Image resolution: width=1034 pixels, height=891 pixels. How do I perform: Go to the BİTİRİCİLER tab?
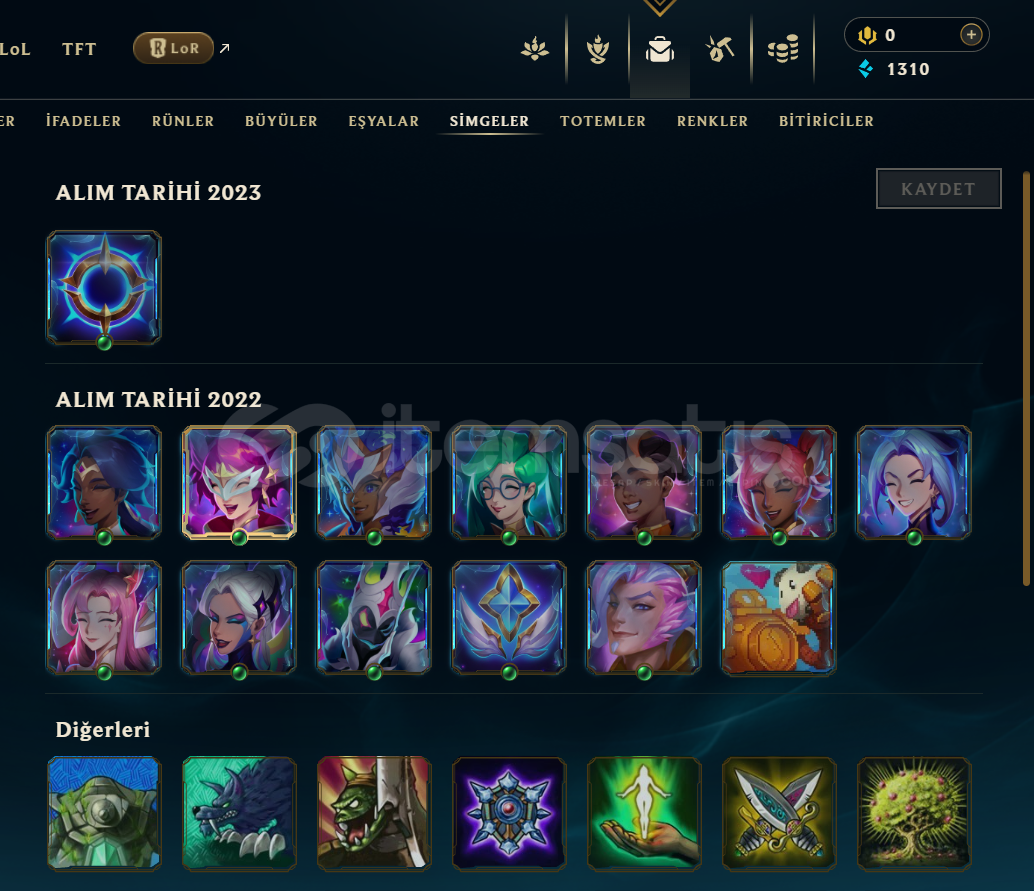[x=826, y=121]
